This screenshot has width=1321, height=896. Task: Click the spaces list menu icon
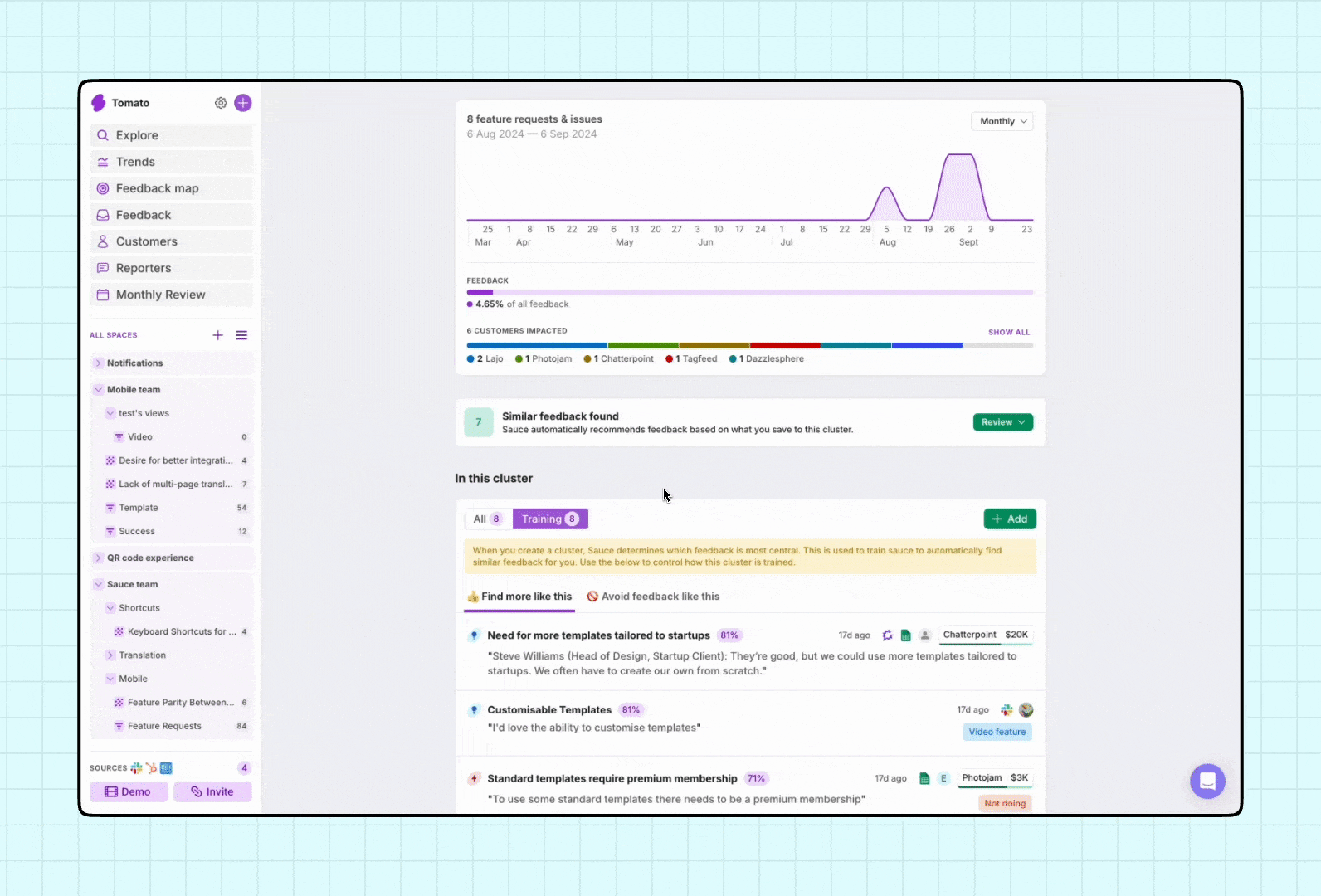(241, 335)
